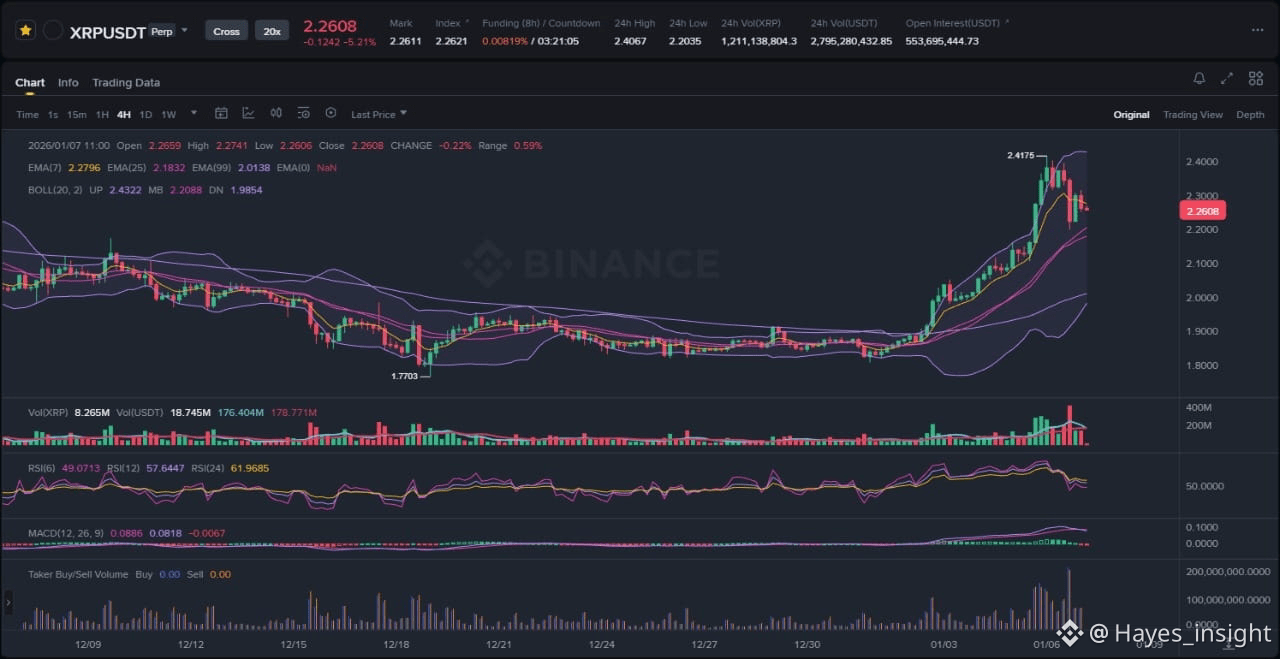
Task: Select the 4H interval
Action: click(x=124, y=115)
